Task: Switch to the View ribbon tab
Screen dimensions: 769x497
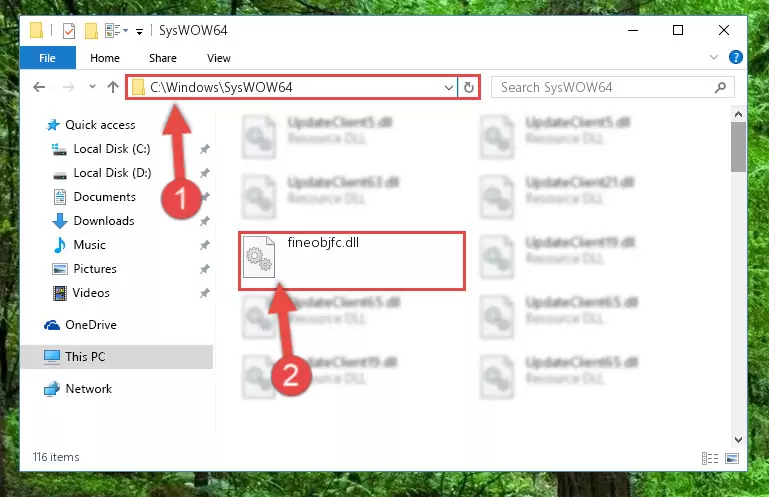Action: 218,58
